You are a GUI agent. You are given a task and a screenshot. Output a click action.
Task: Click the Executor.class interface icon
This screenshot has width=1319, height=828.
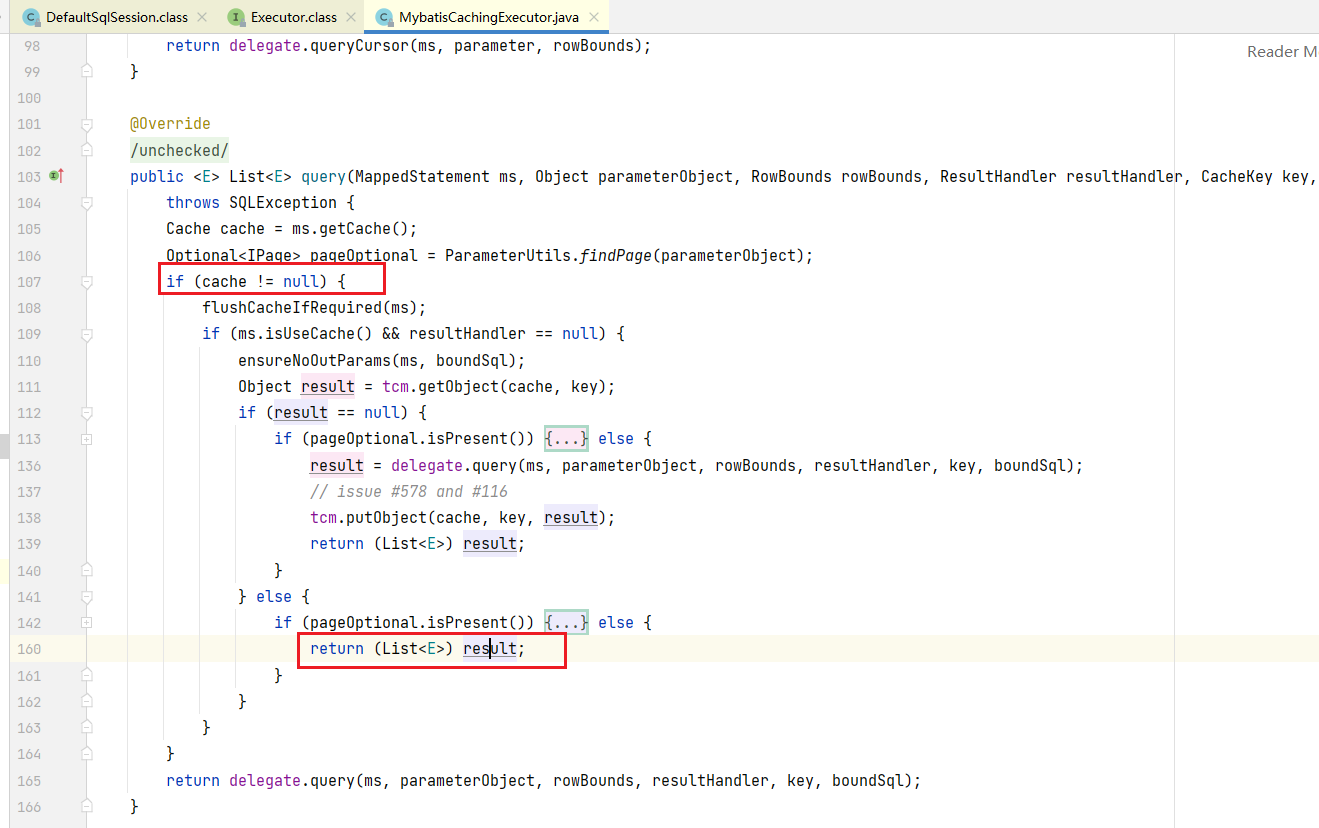(236, 17)
